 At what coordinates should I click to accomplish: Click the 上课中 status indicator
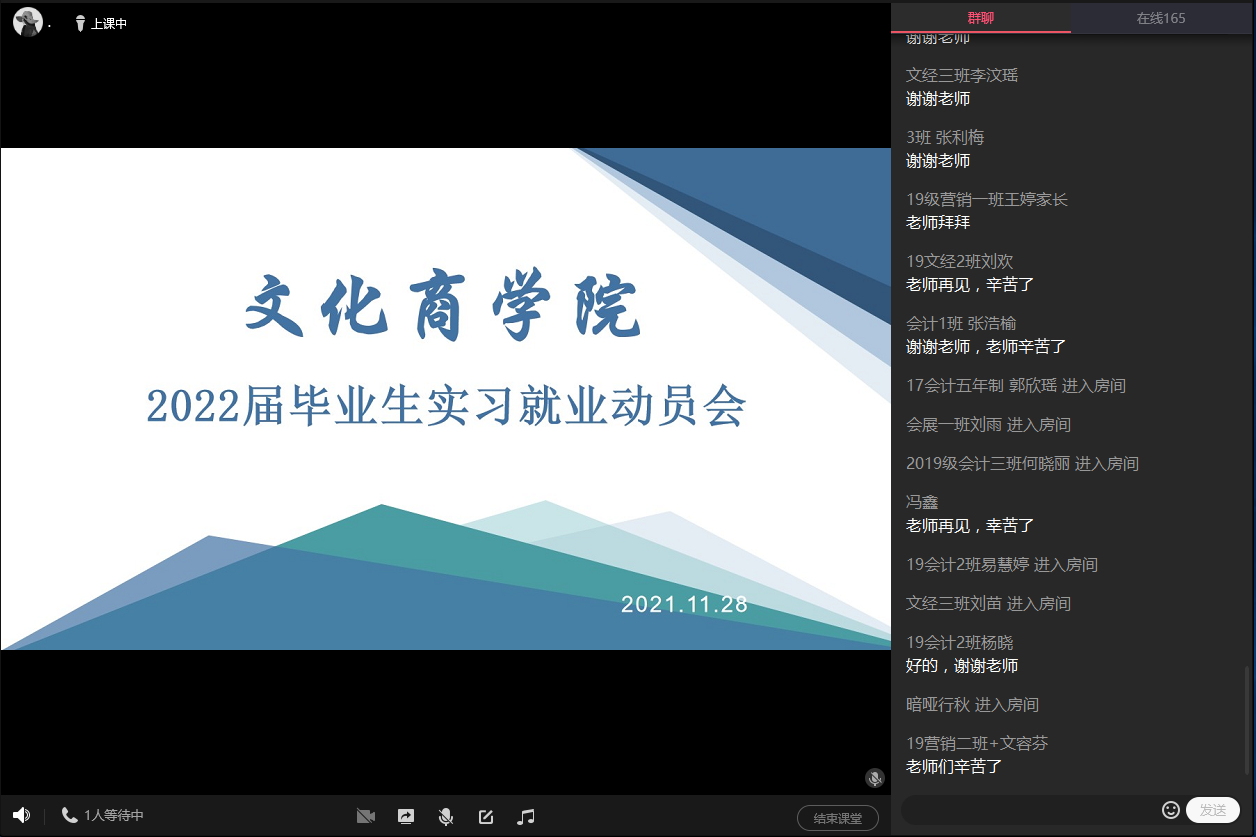click(101, 23)
